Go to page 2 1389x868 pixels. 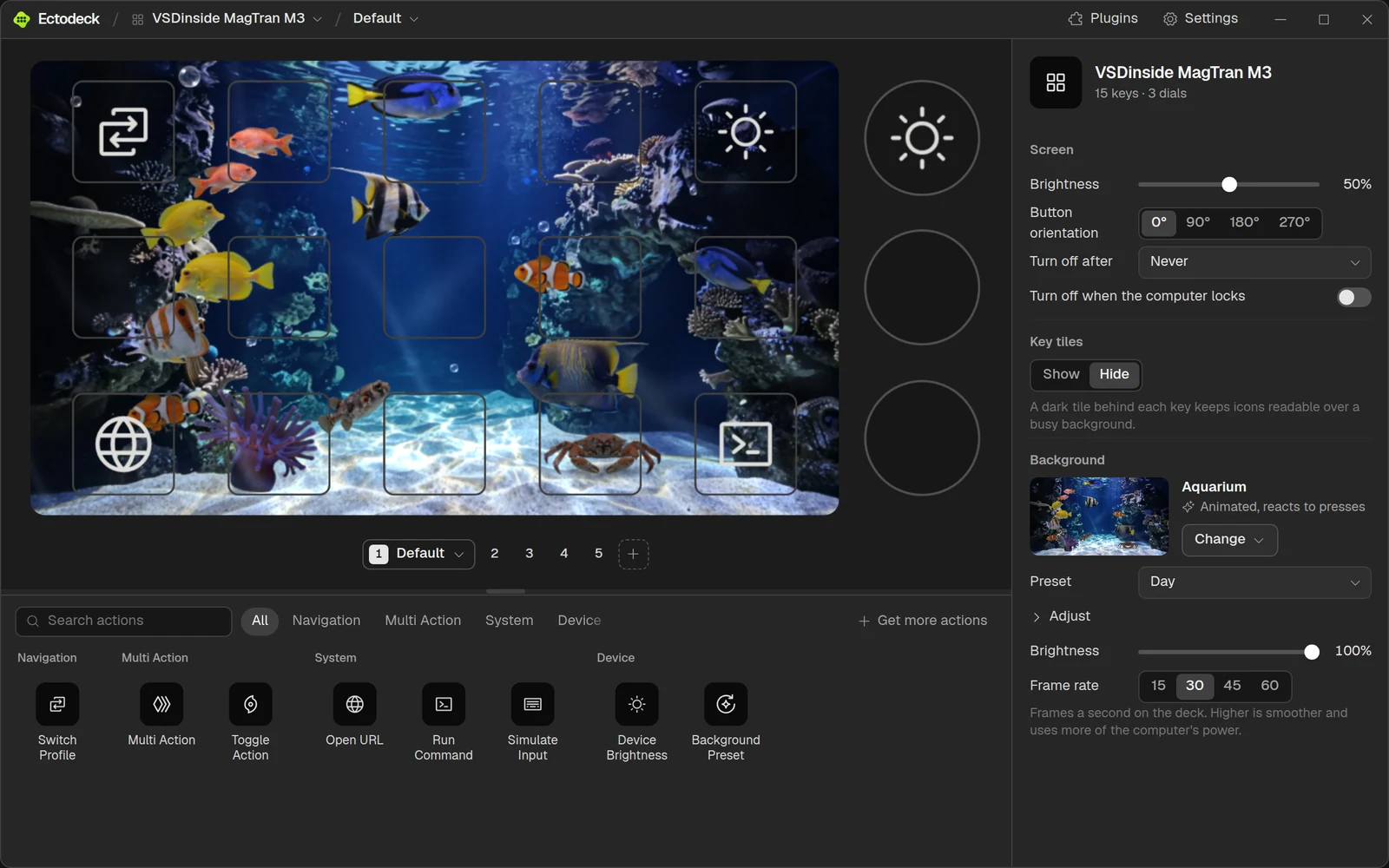pos(495,554)
